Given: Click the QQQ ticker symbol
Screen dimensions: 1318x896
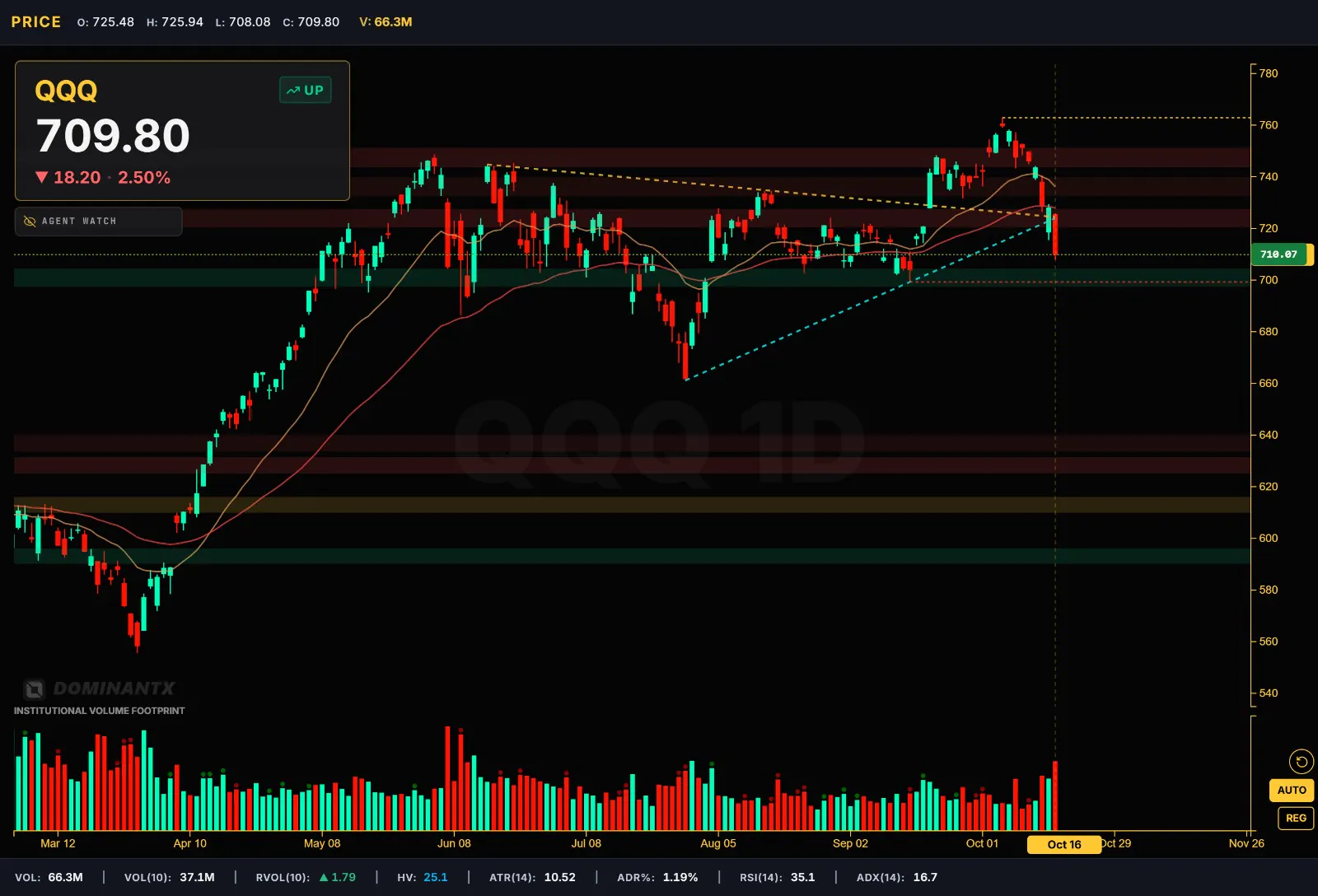Looking at the screenshot, I should click(66, 91).
